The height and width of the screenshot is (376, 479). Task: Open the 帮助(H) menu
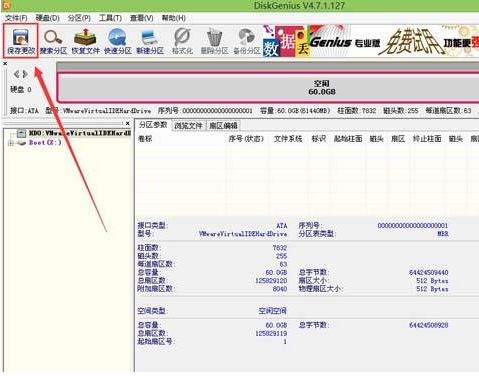click(x=174, y=18)
